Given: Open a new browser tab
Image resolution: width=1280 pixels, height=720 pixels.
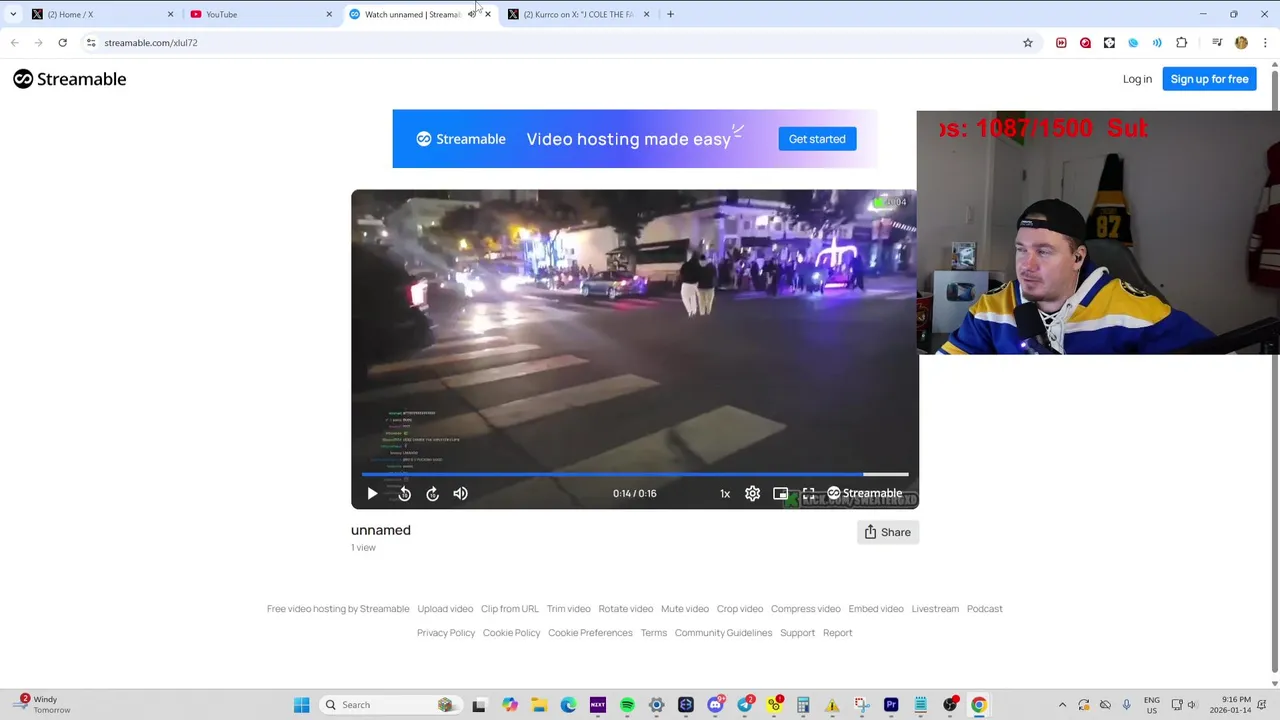Looking at the screenshot, I should [x=670, y=14].
